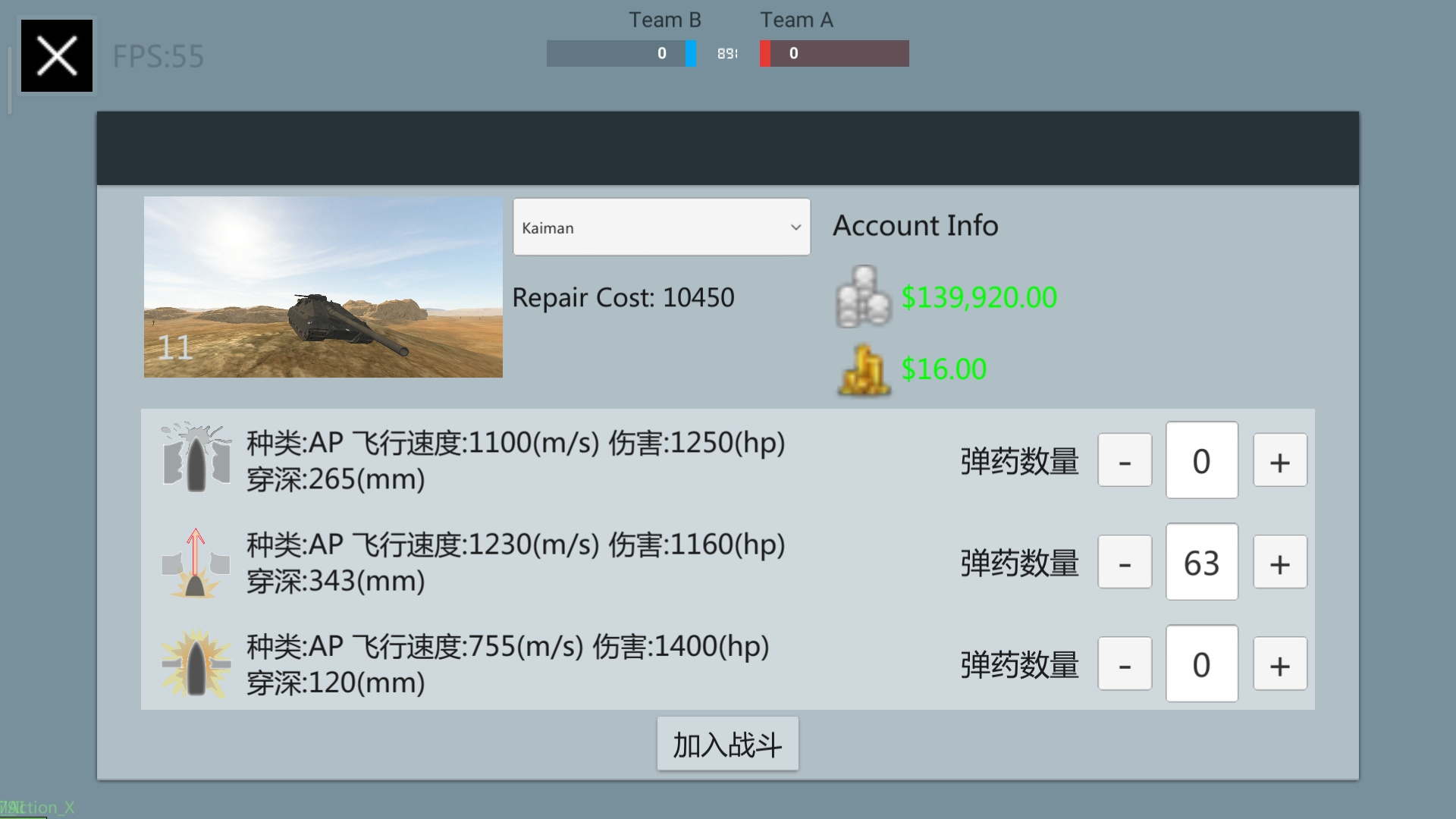Open the Kaiman vehicle dropdown

(661, 227)
